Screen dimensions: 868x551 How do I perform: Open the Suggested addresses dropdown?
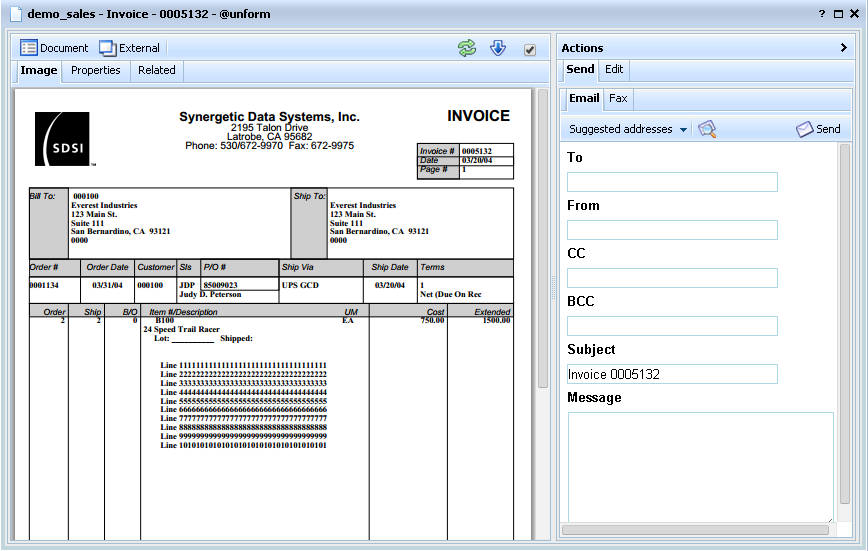click(x=628, y=129)
